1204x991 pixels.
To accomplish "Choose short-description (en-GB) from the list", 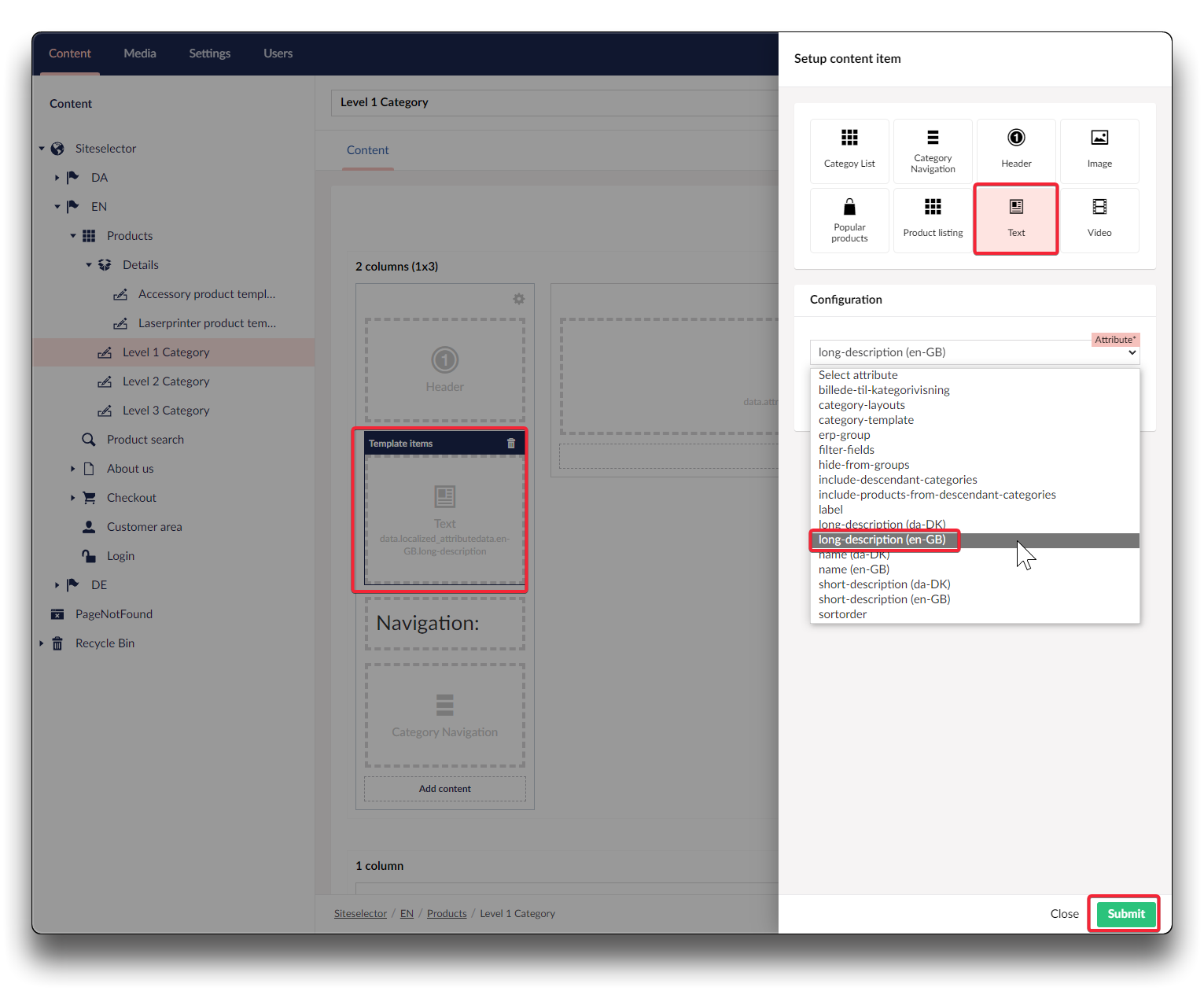I will (x=884, y=599).
